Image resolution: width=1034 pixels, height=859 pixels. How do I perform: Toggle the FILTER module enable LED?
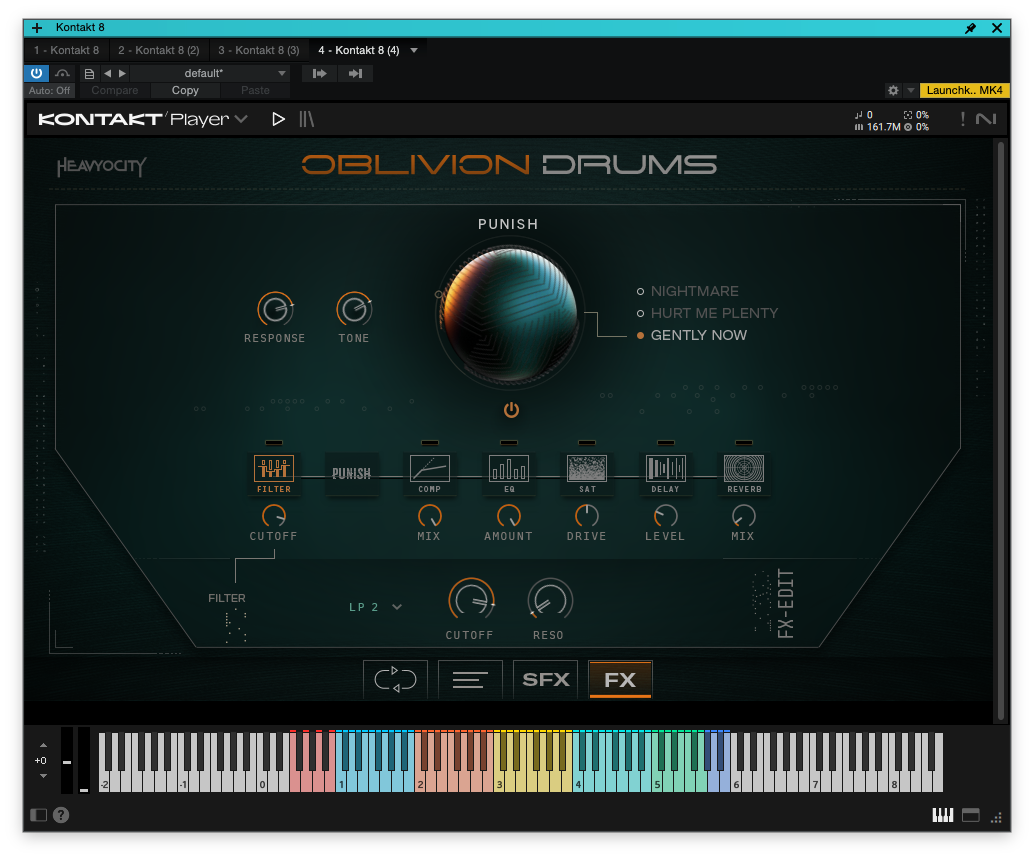(x=274, y=443)
